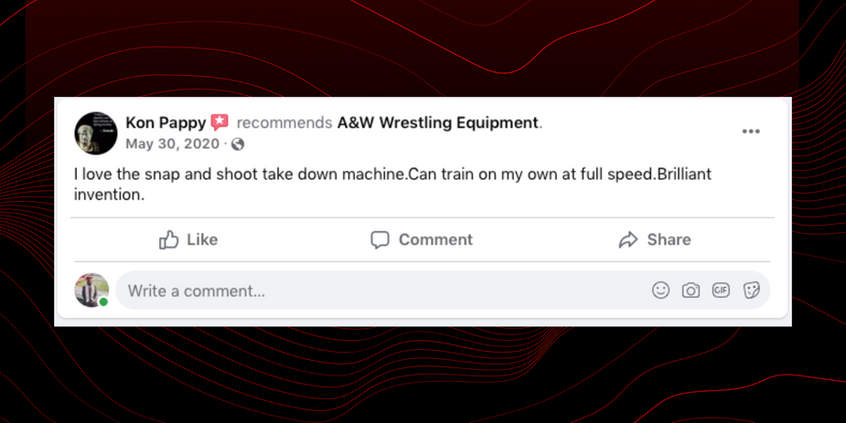Click the red recommendation star badge
This screenshot has width=846, height=423.
click(x=220, y=123)
